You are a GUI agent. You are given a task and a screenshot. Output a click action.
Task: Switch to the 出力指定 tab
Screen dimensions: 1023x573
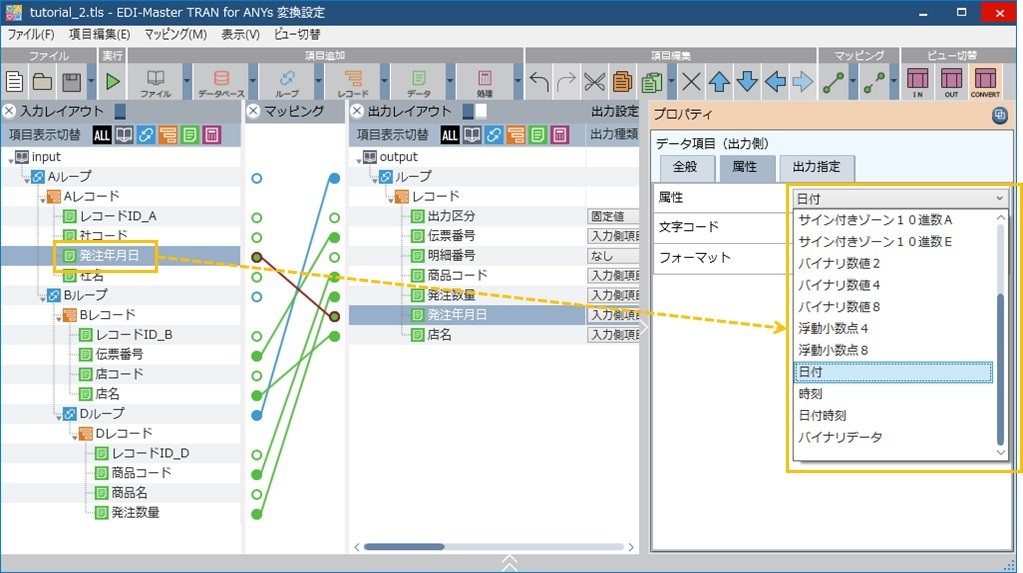(816, 167)
